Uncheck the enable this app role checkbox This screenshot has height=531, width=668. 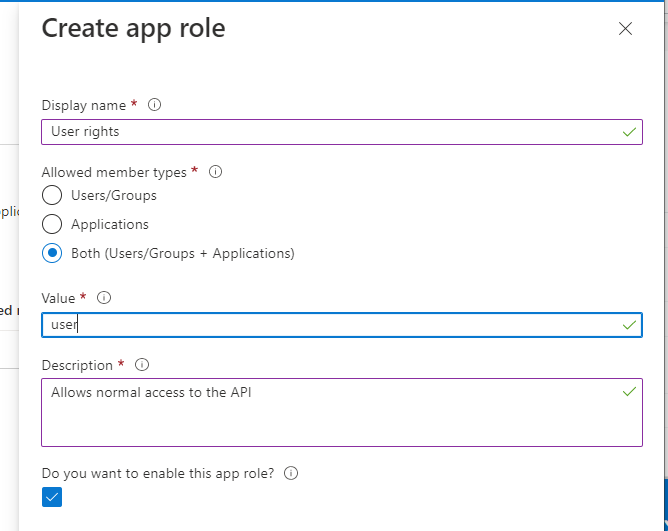(x=52, y=497)
